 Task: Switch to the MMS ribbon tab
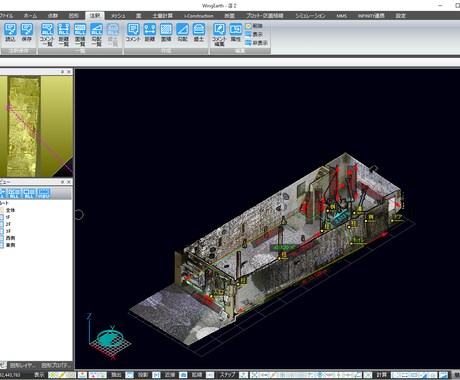click(341, 16)
